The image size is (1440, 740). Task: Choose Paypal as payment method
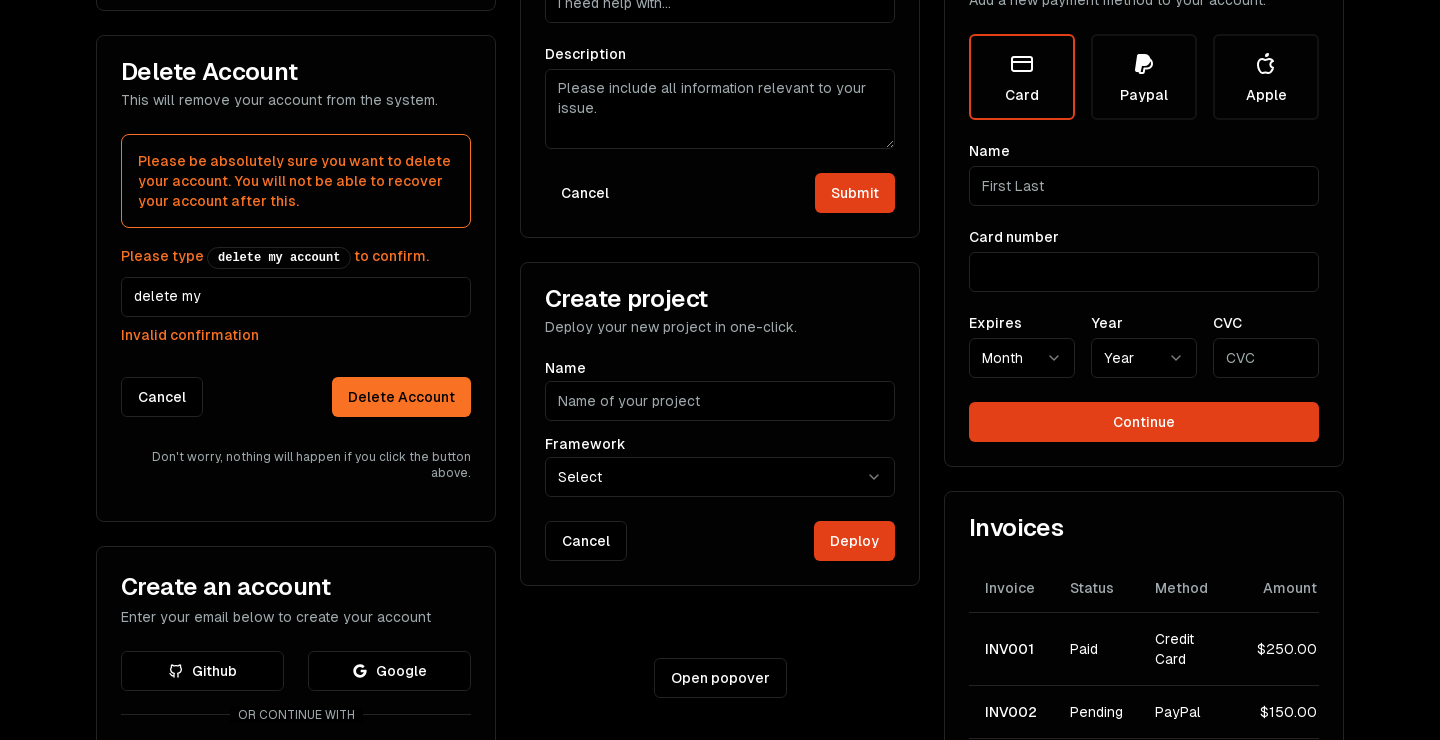pyautogui.click(x=1143, y=77)
